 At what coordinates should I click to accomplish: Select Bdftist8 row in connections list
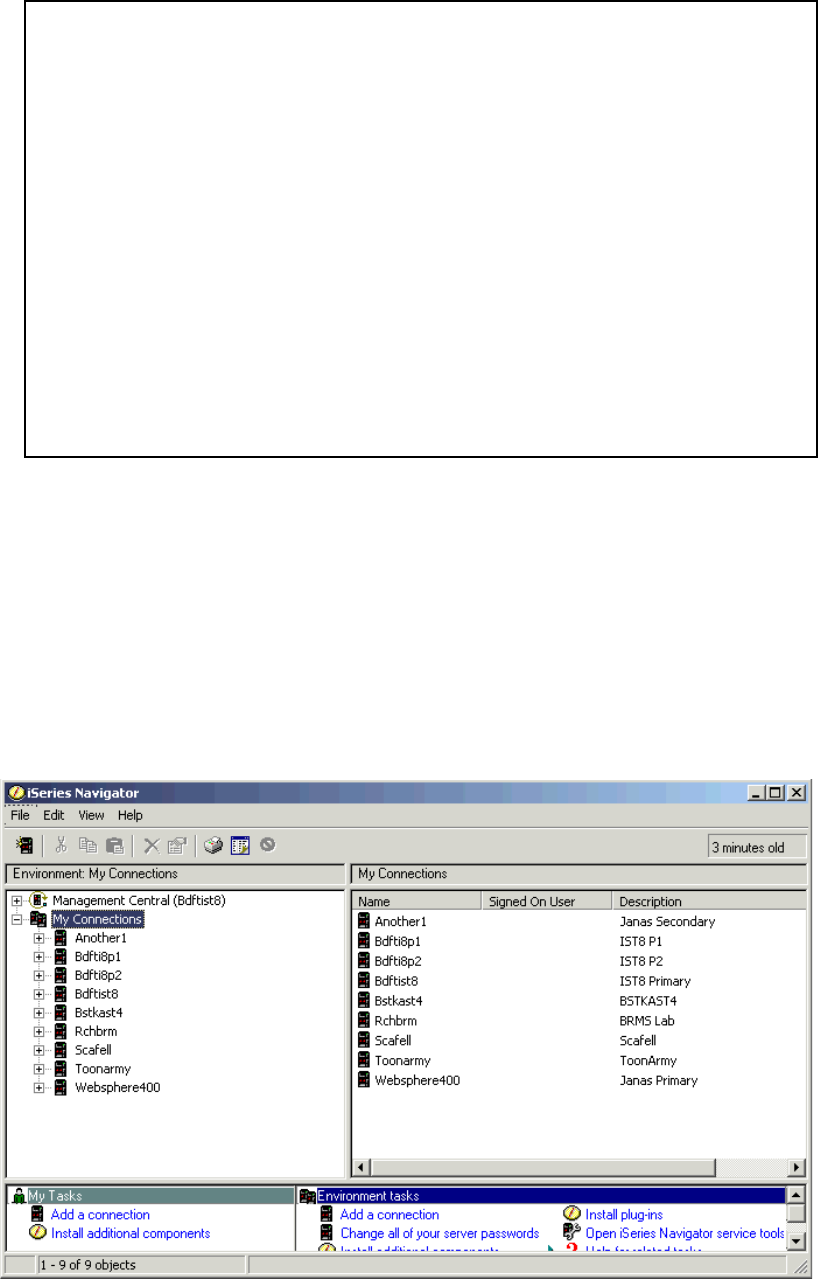580,981
